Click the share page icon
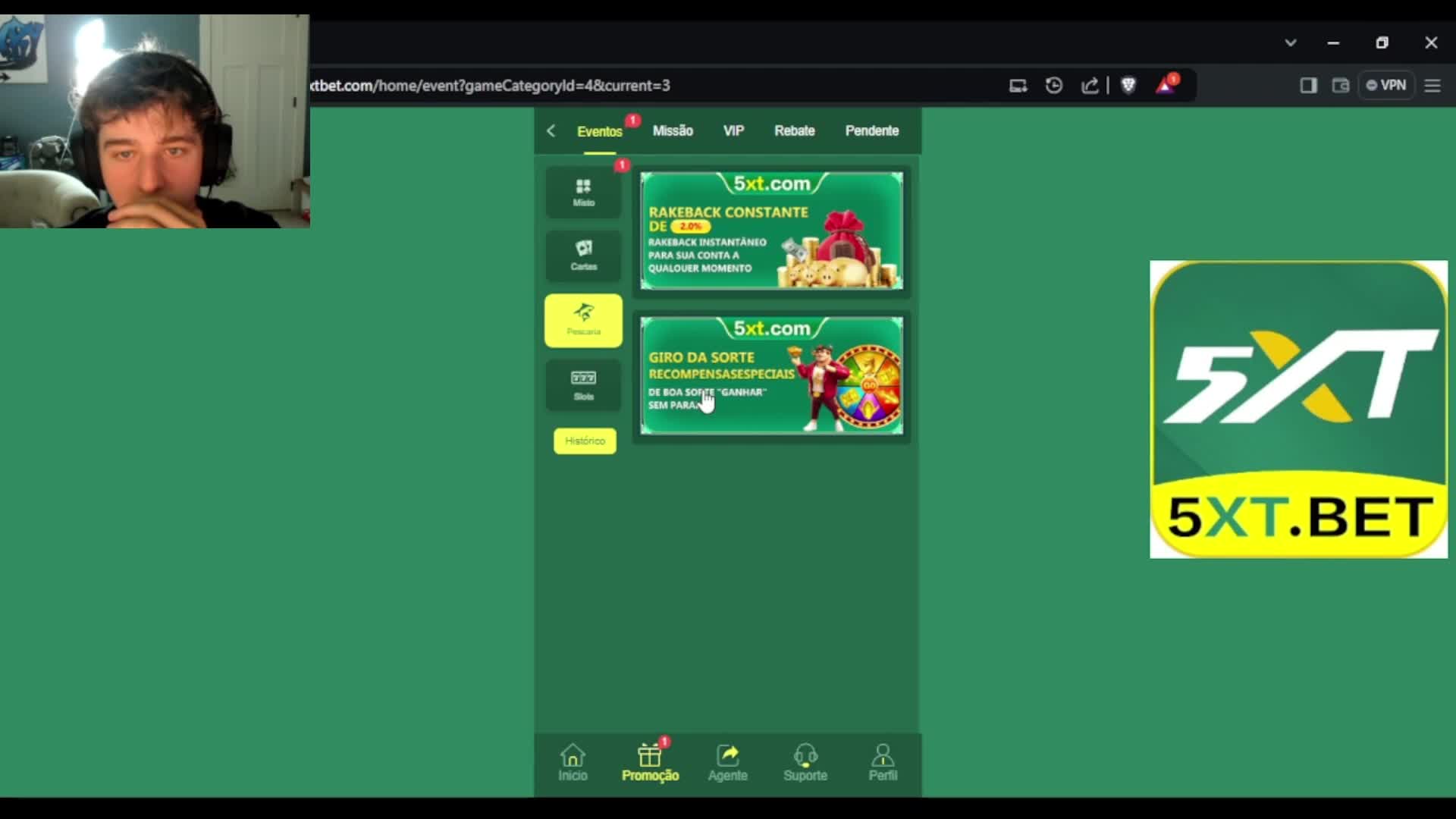The image size is (1456, 819). click(x=1090, y=86)
